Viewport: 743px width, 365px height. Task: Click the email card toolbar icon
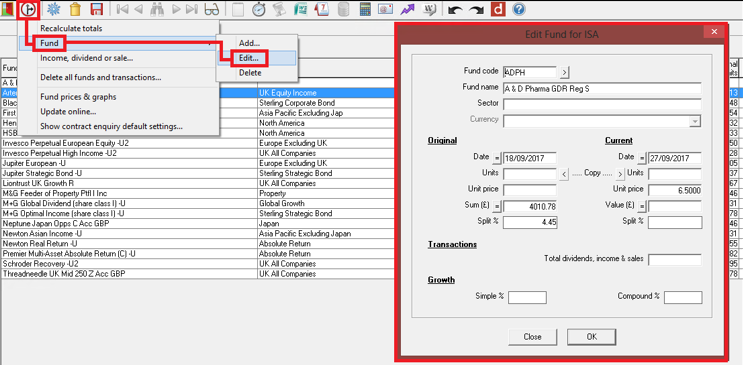pyautogui.click(x=386, y=9)
